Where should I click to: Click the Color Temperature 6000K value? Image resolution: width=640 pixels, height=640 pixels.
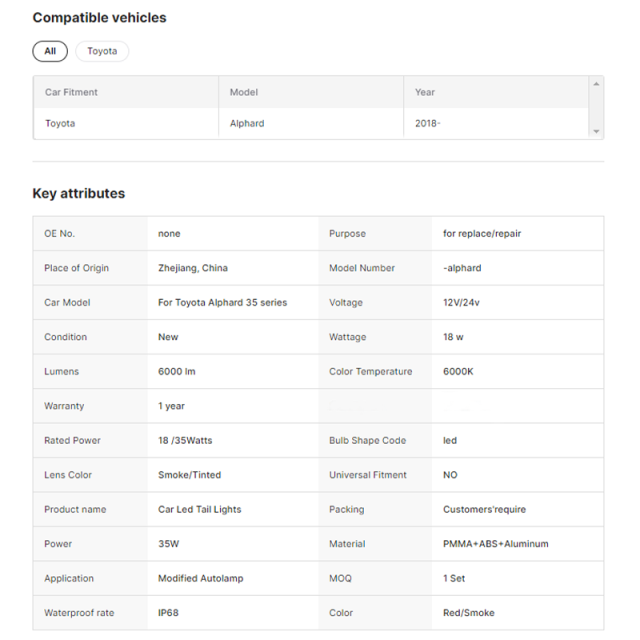pos(458,371)
